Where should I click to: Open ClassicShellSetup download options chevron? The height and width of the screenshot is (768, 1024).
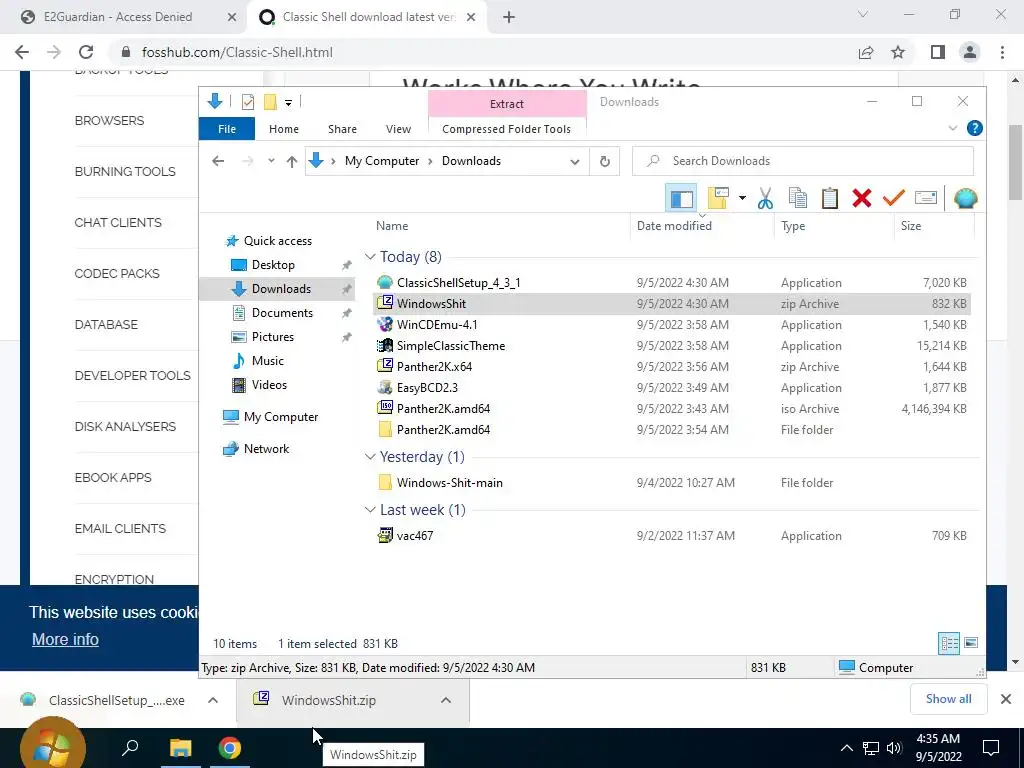pos(213,700)
